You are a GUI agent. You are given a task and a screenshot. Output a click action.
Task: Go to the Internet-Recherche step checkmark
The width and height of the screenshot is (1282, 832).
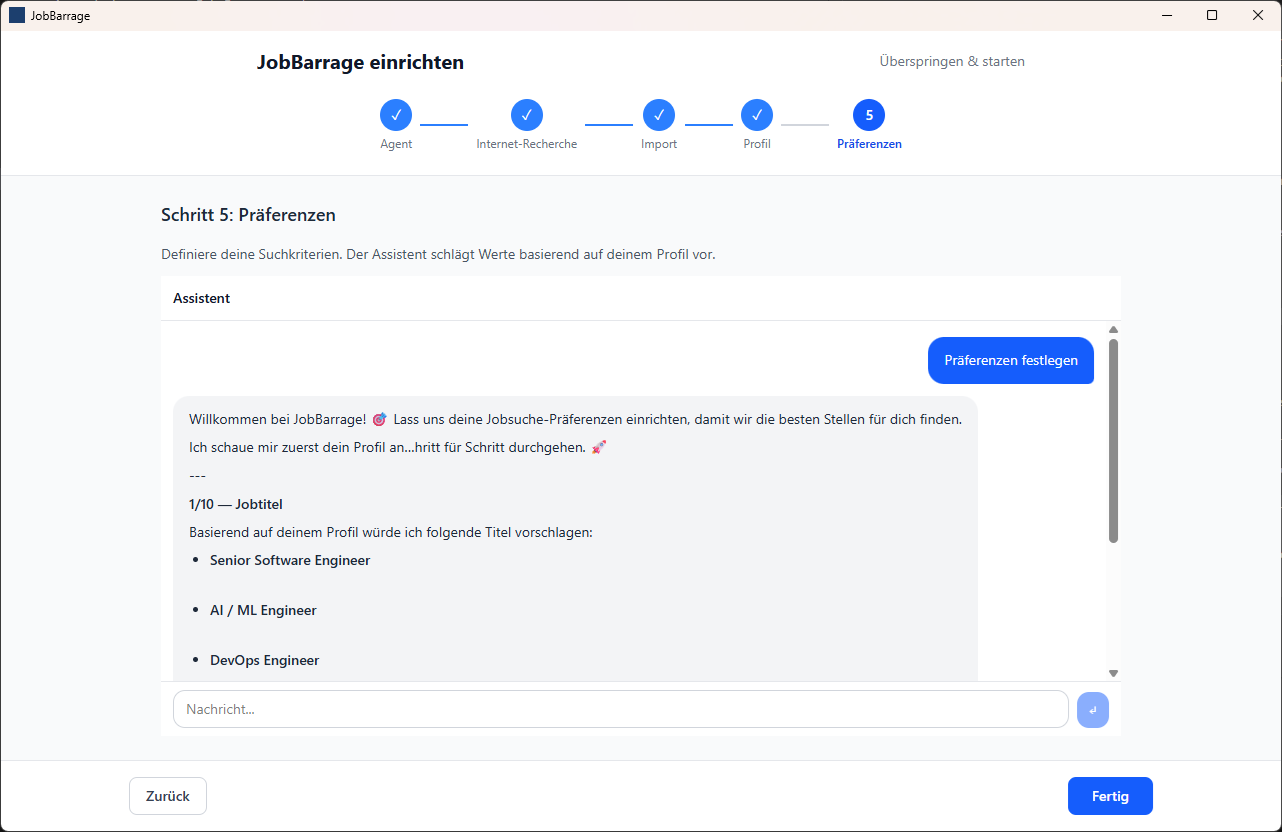(527, 115)
